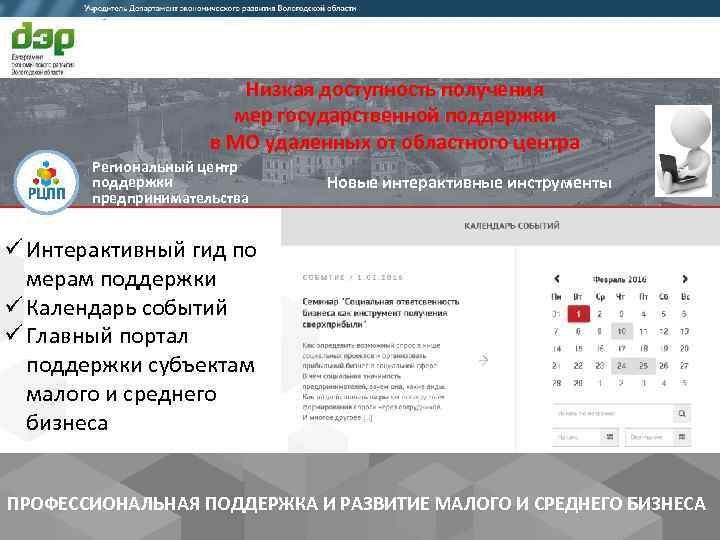Select date 18 in the calendar
Screen dimensions: 720x540
[644, 349]
